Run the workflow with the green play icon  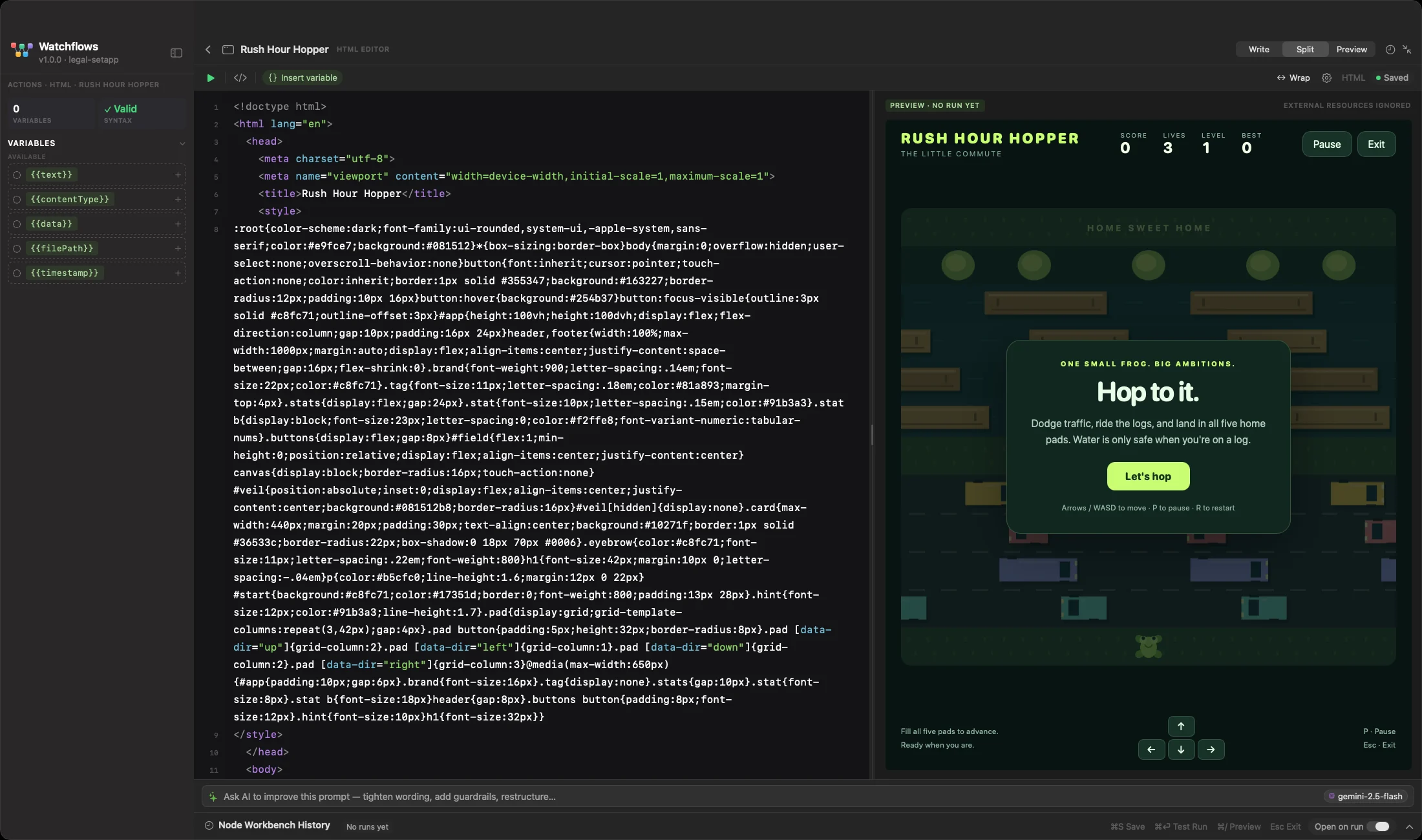click(211, 78)
